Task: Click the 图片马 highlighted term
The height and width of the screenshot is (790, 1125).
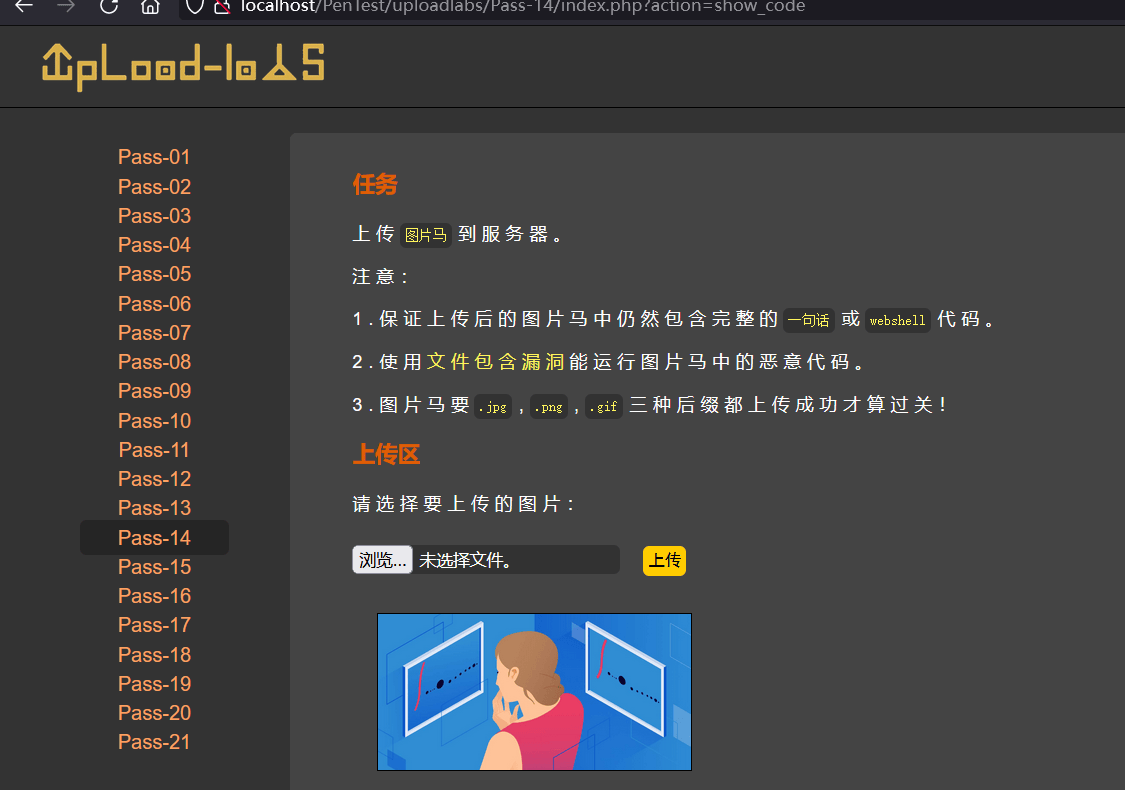Action: coord(426,235)
